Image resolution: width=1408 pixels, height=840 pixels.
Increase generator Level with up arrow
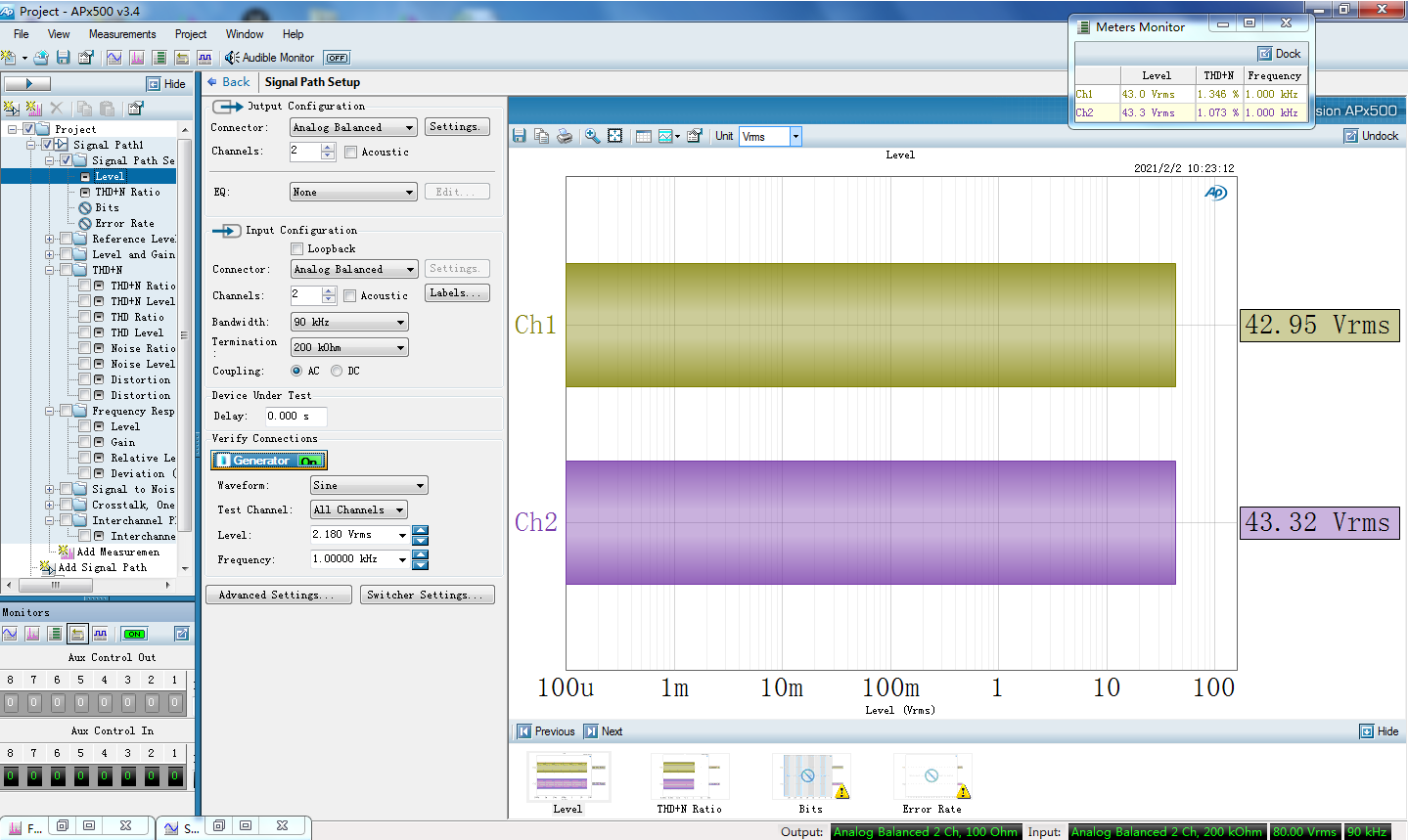[x=421, y=530]
